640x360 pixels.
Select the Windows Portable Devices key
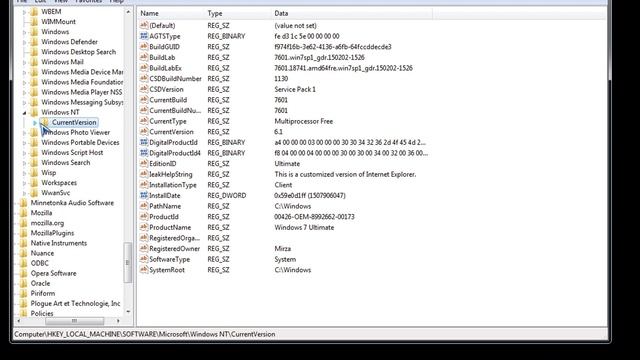pos(80,142)
